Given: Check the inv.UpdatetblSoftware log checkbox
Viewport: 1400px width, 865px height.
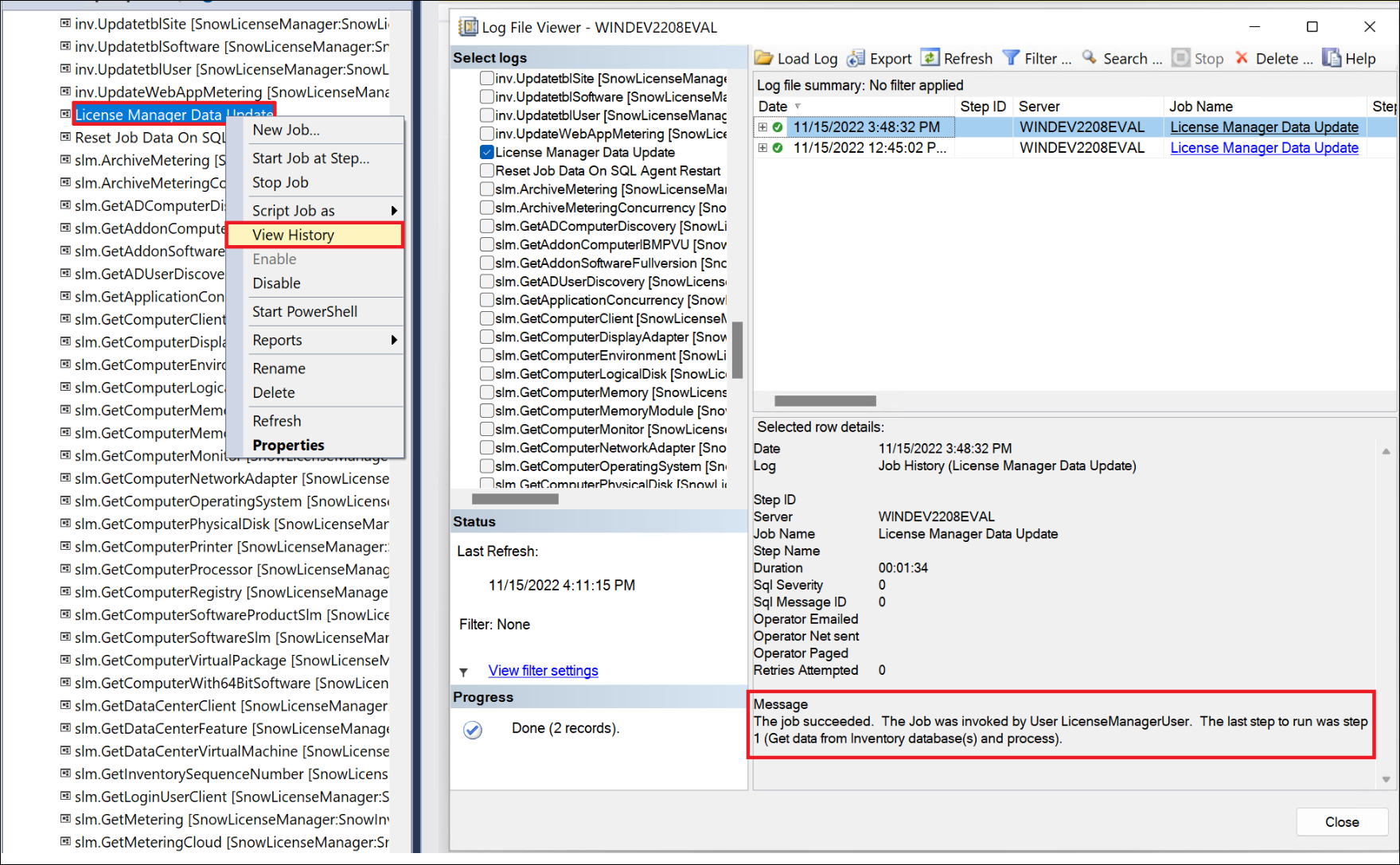Looking at the screenshot, I should click(487, 96).
